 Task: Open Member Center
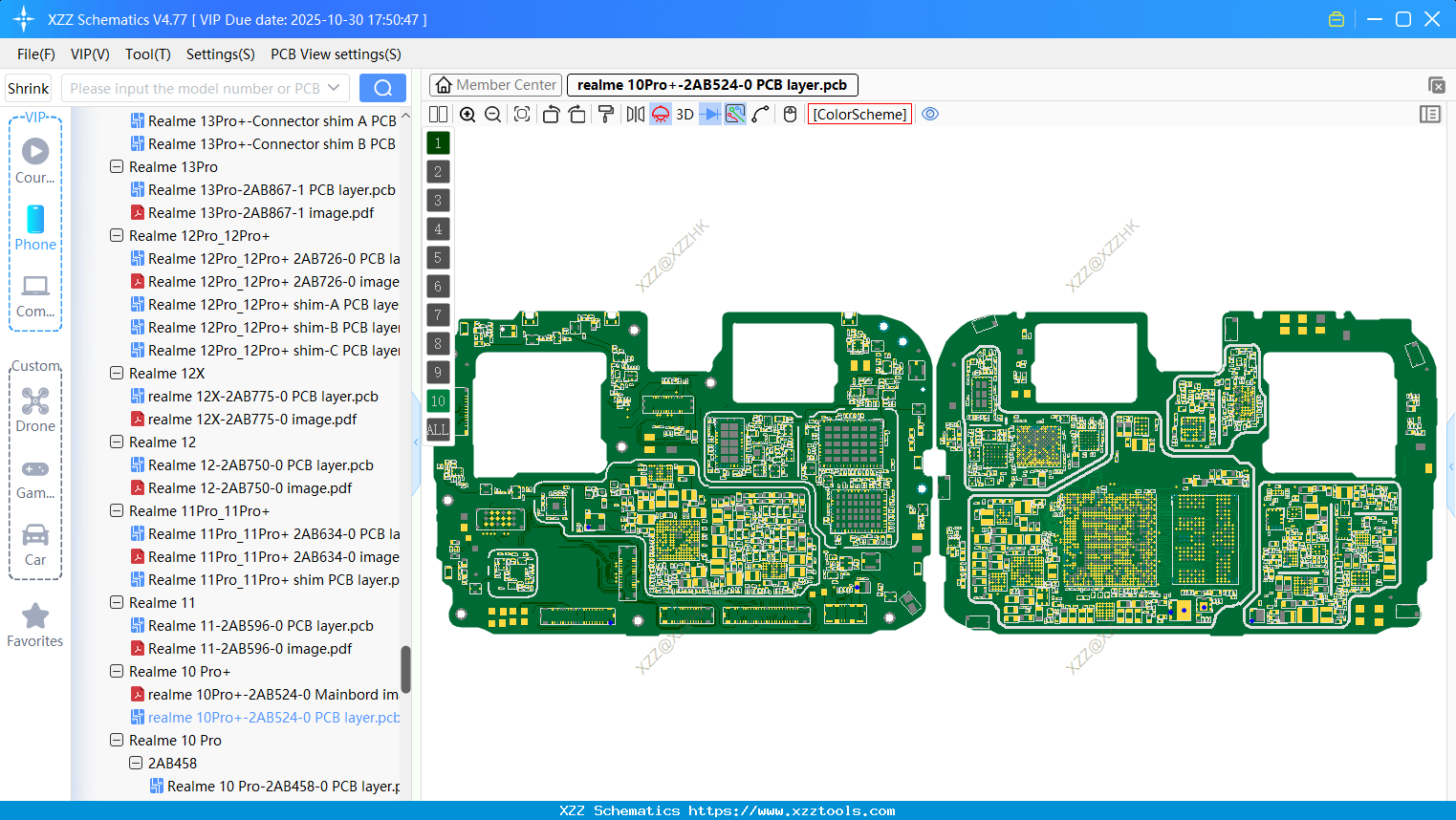click(495, 84)
